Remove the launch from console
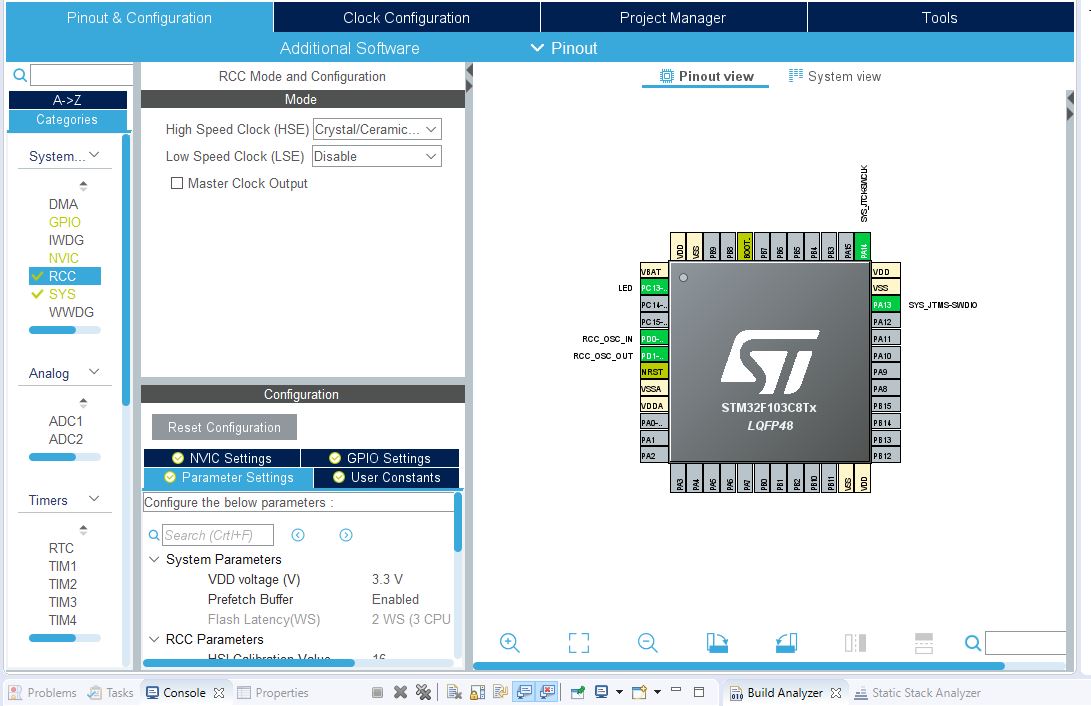Image resolution: width=1091 pixels, height=706 pixels. coord(400,692)
